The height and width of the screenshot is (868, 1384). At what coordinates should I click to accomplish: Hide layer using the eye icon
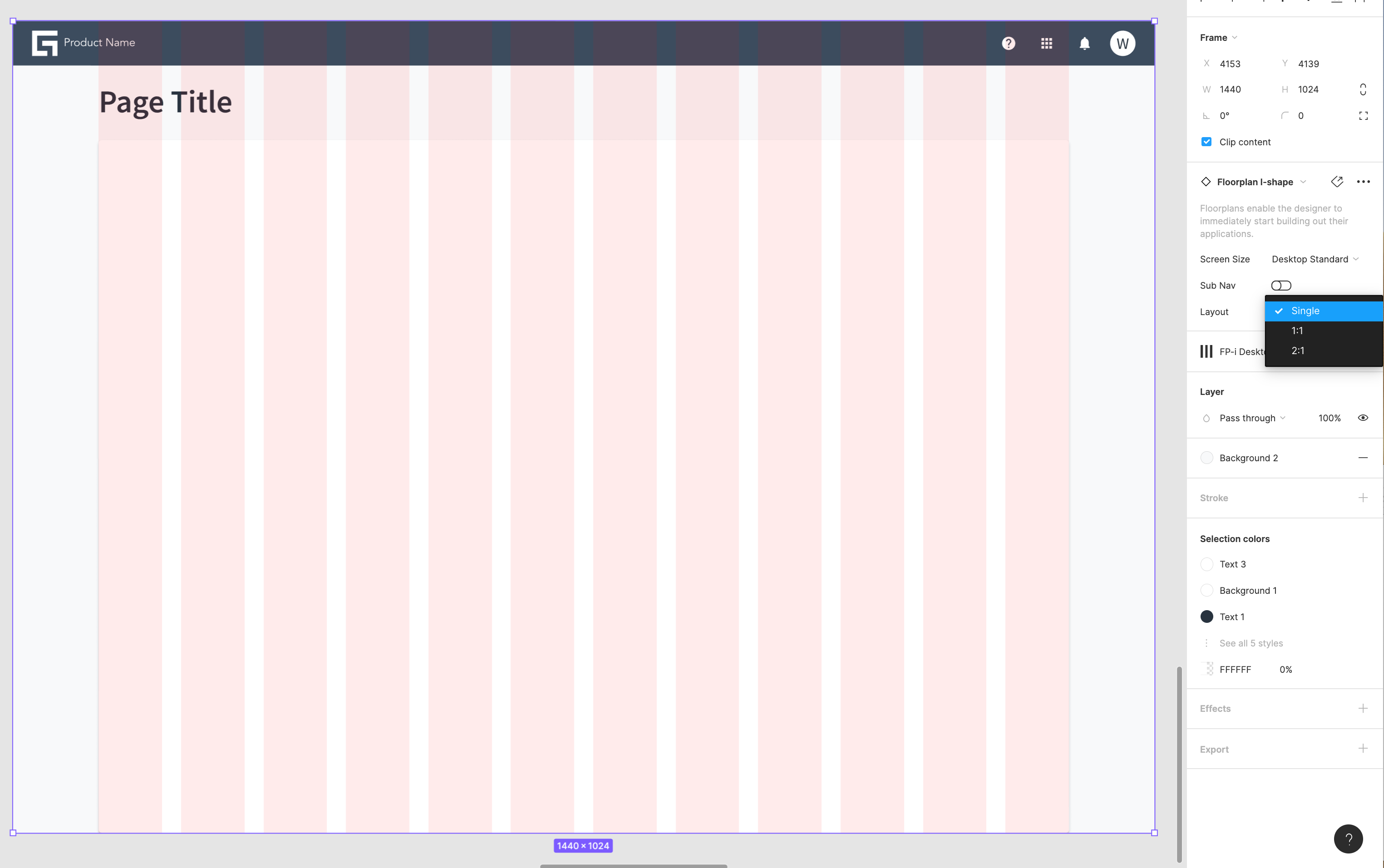[x=1363, y=418]
